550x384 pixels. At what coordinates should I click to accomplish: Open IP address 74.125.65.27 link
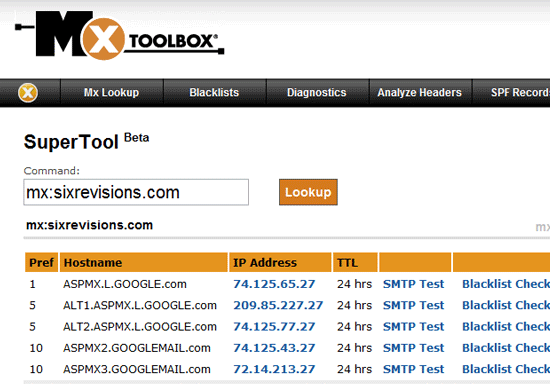pos(274,284)
